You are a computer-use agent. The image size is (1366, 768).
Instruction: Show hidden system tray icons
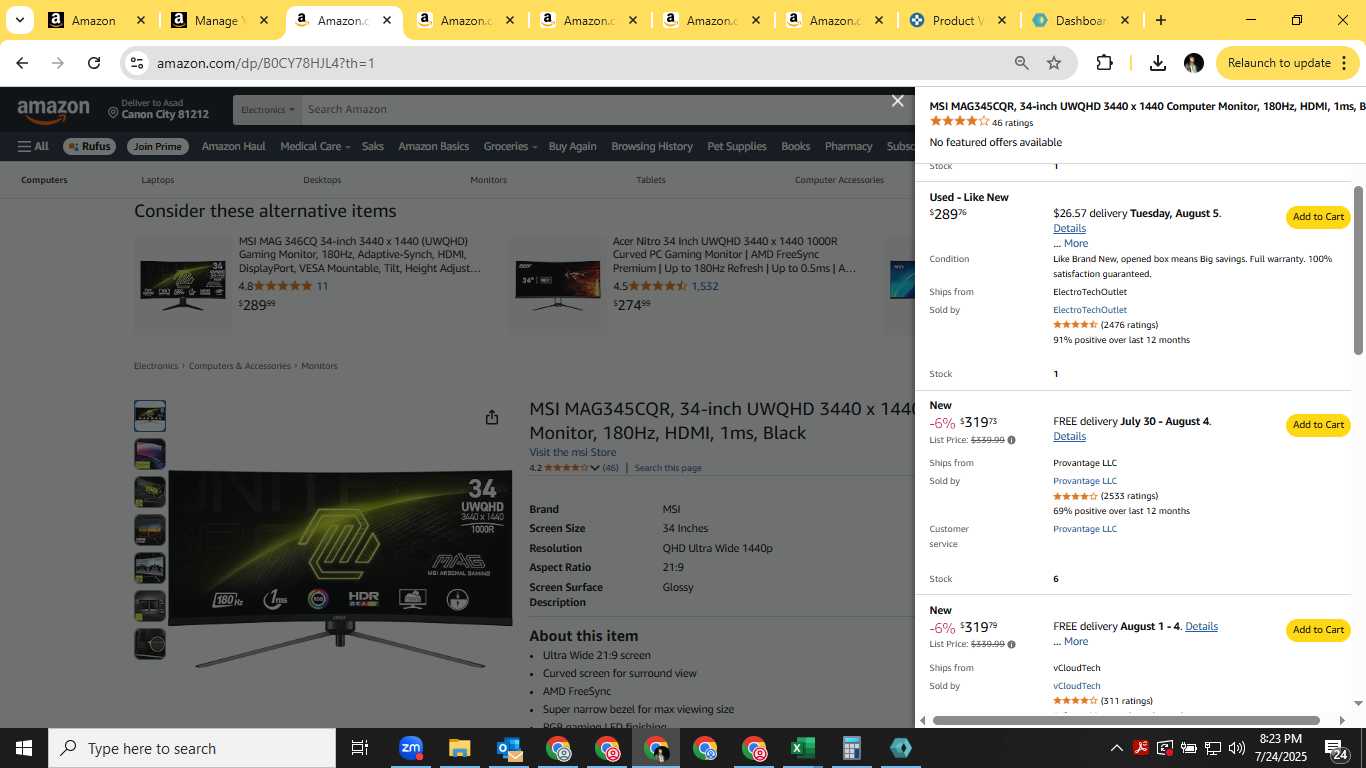click(1117, 748)
